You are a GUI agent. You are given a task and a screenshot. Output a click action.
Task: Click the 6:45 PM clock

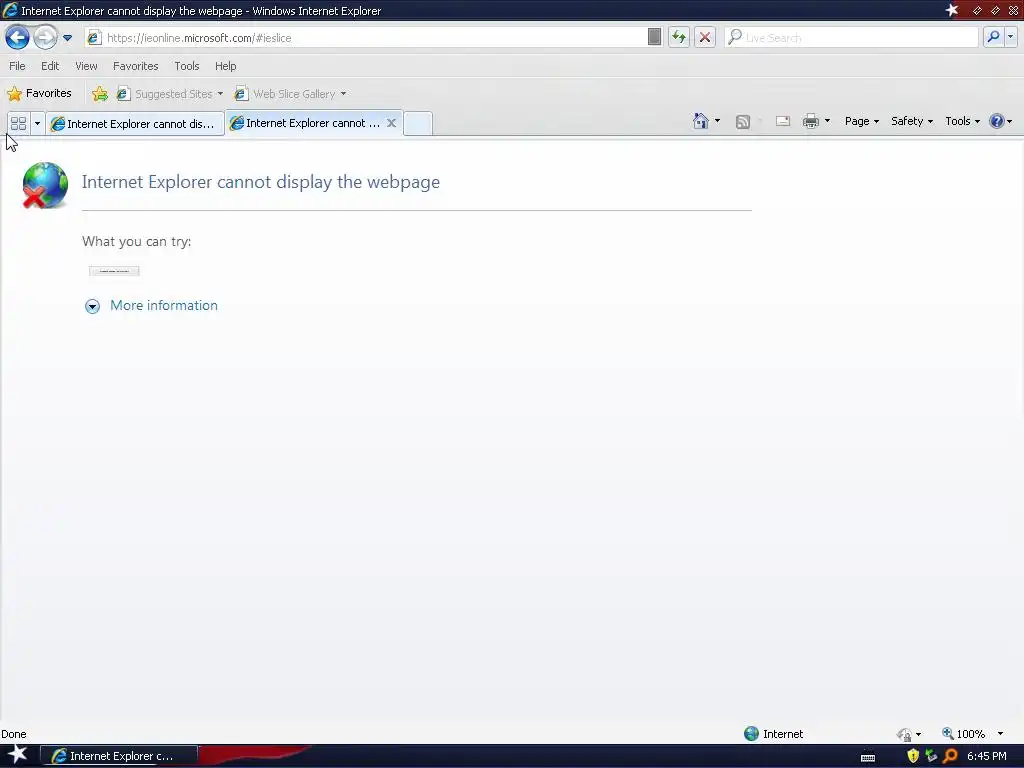click(x=987, y=756)
